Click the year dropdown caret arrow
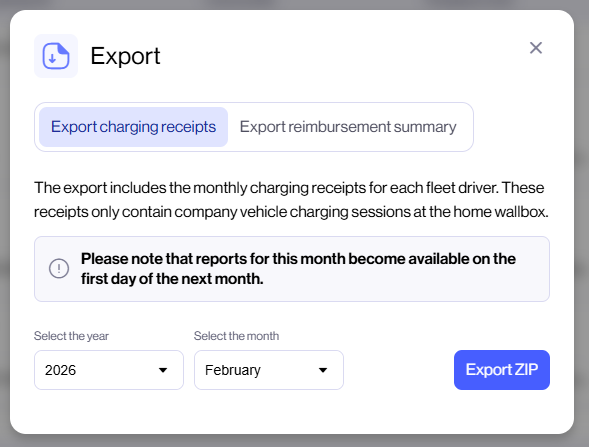This screenshot has width=589, height=447. tap(163, 370)
